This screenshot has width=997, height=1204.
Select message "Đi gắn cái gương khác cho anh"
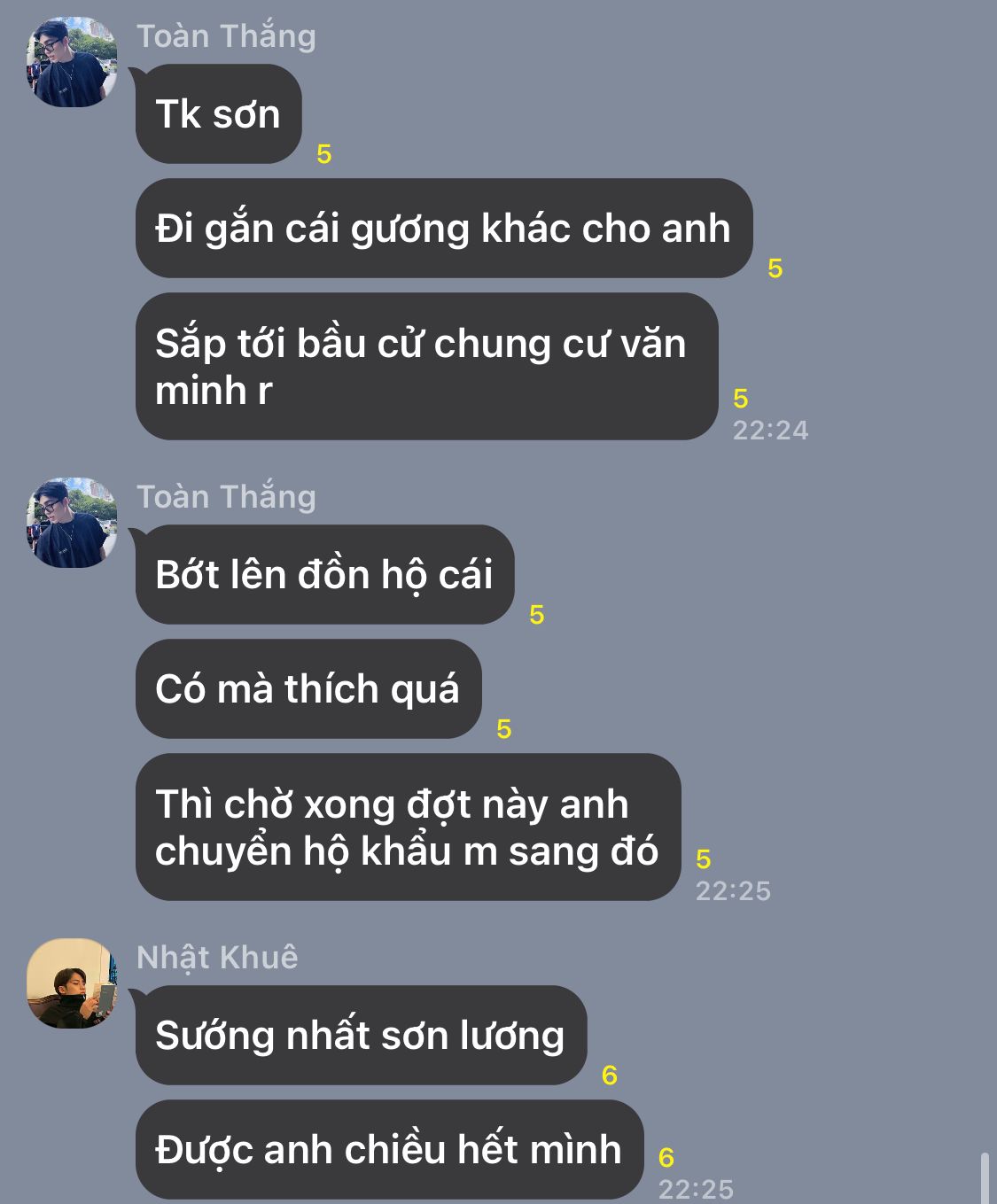tap(443, 229)
